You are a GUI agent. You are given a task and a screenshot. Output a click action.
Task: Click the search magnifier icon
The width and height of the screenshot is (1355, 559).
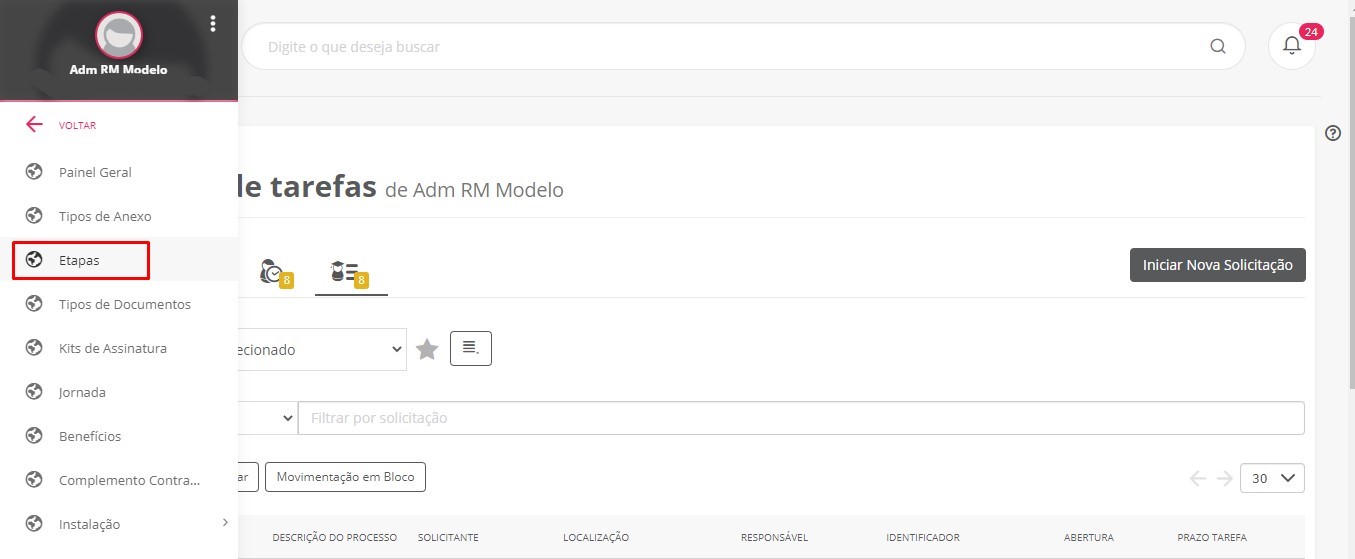(x=1217, y=46)
